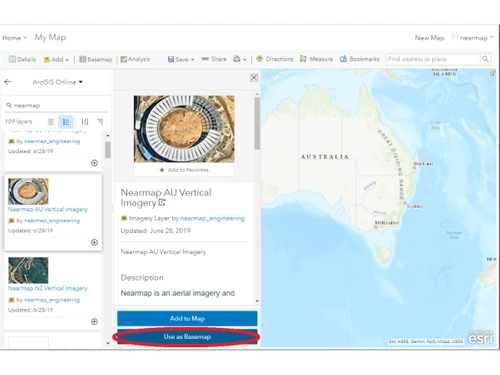Click the Add to Map button
Image resolution: width=500 pixels, height=375 pixels.
187,318
